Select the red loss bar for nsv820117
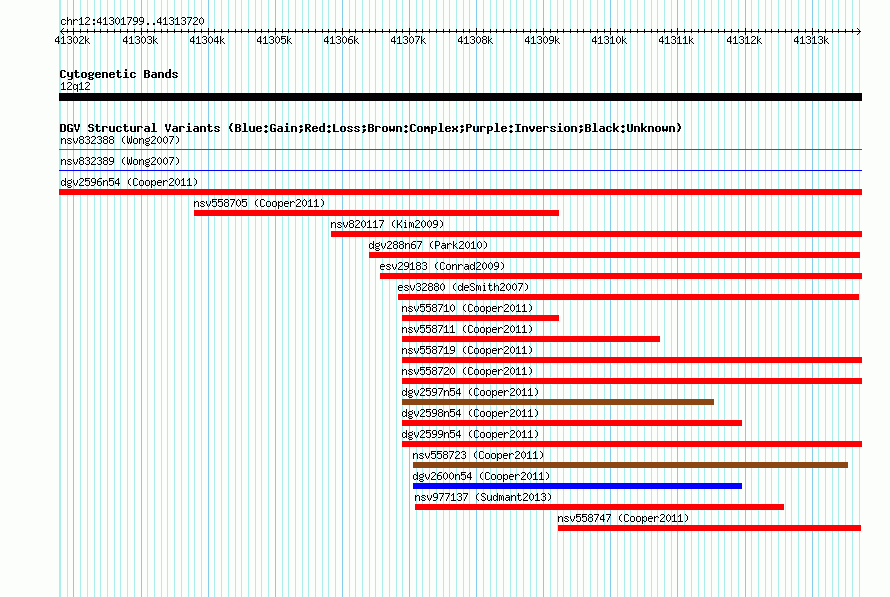This screenshot has height=597, width=890. tap(597, 234)
